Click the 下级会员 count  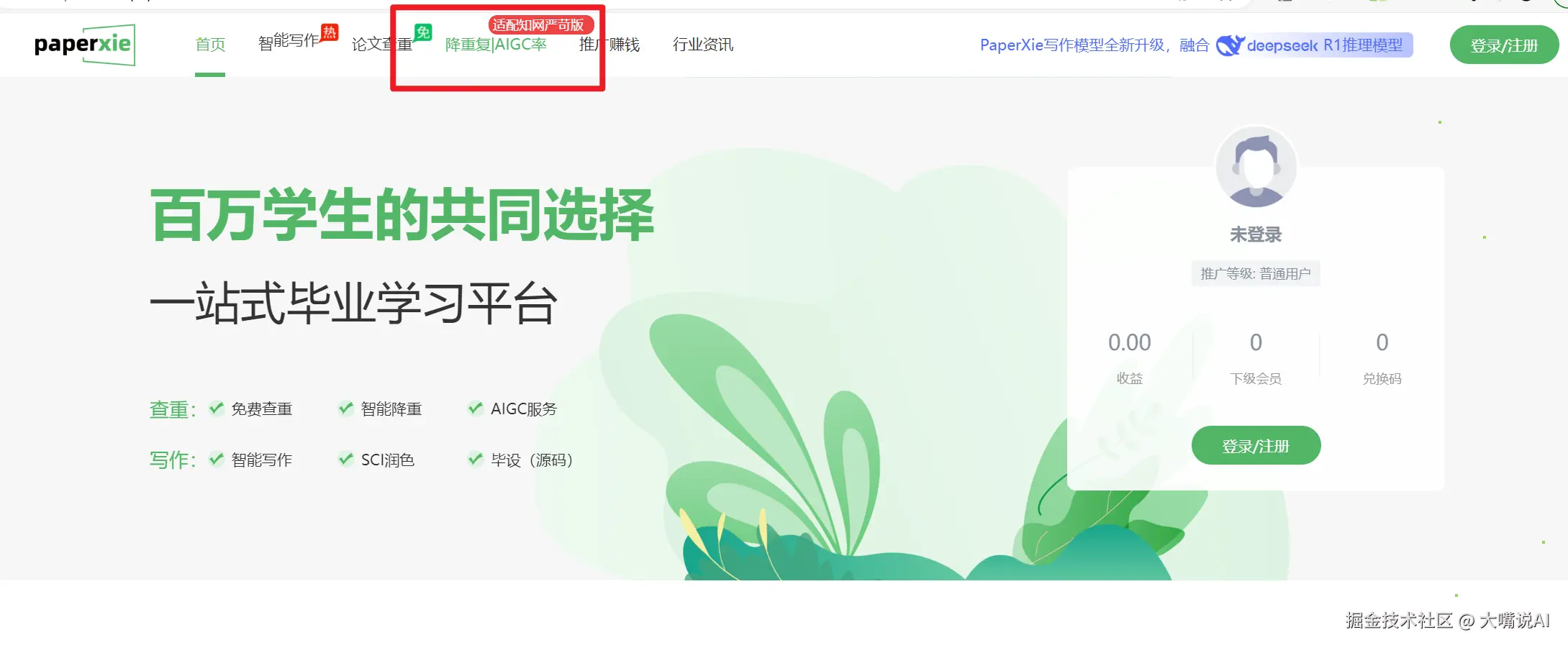1256,342
